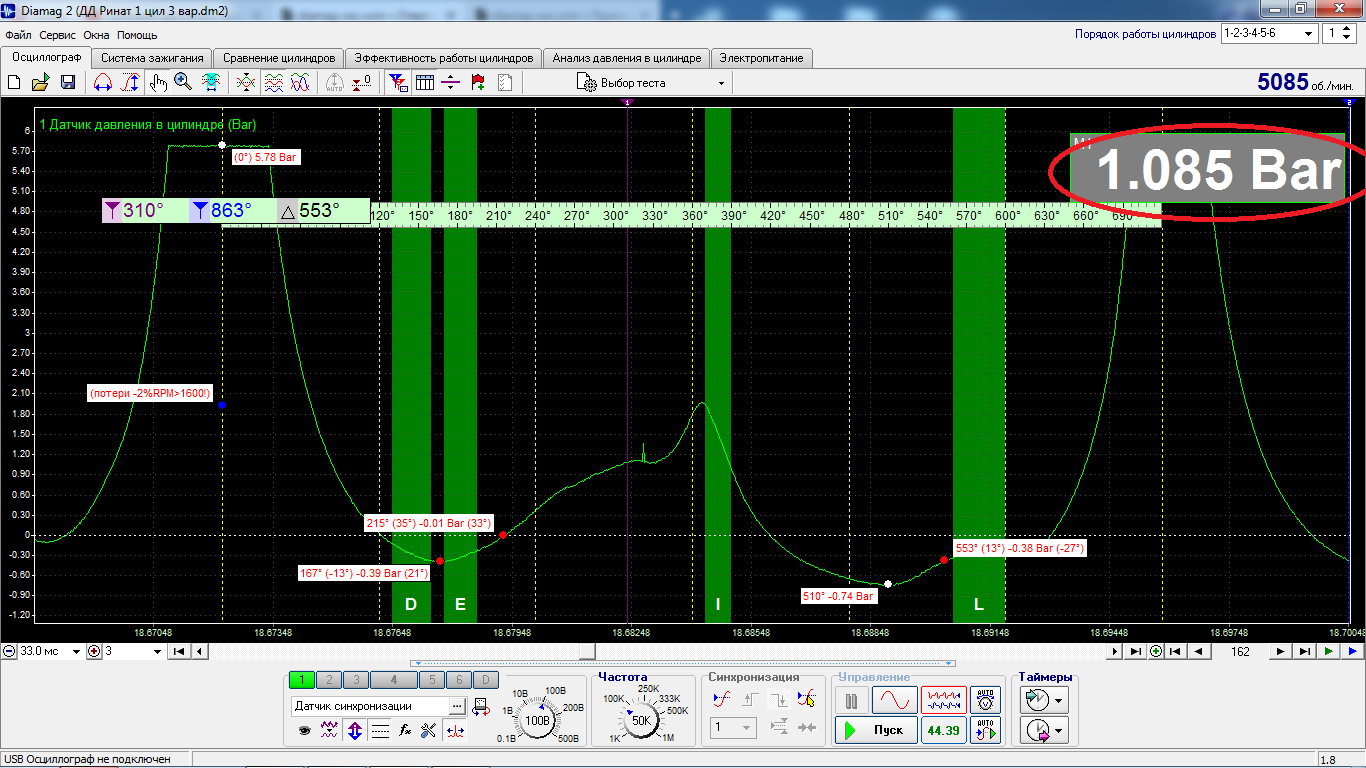Select channel 1 green button
The height and width of the screenshot is (768, 1366).
[301, 680]
